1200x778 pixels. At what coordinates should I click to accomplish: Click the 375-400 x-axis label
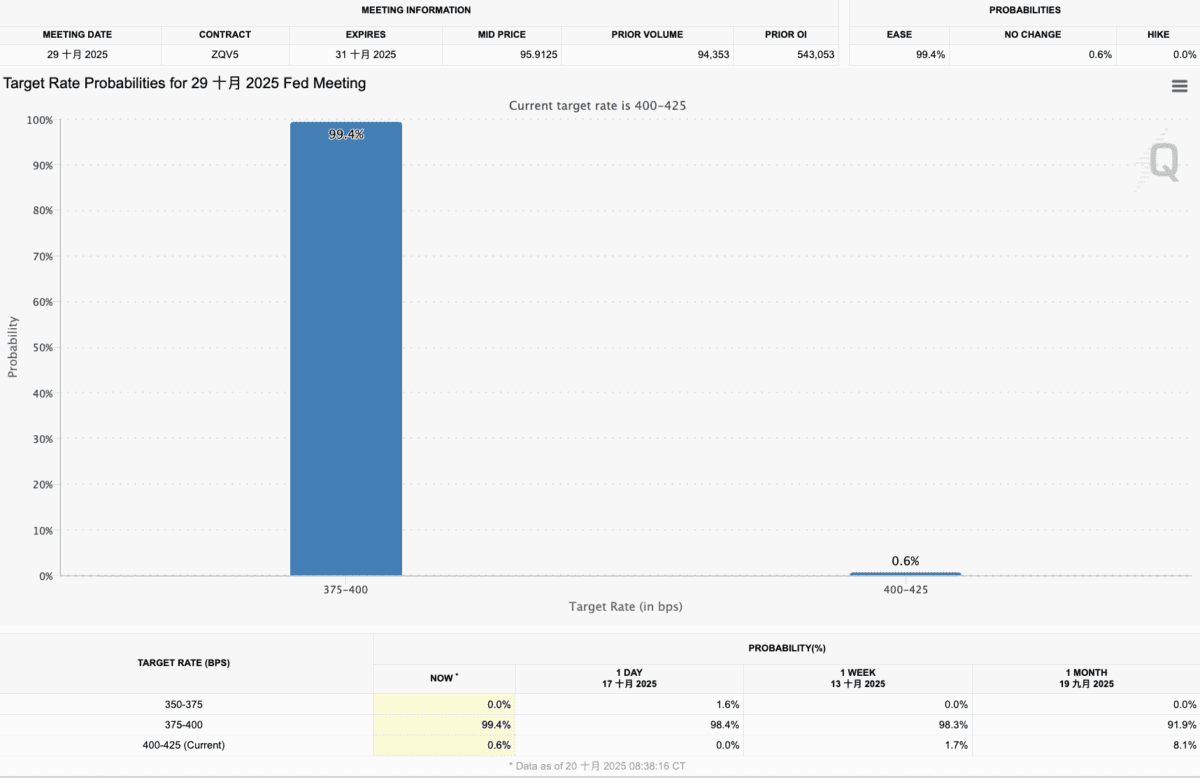pos(346,590)
